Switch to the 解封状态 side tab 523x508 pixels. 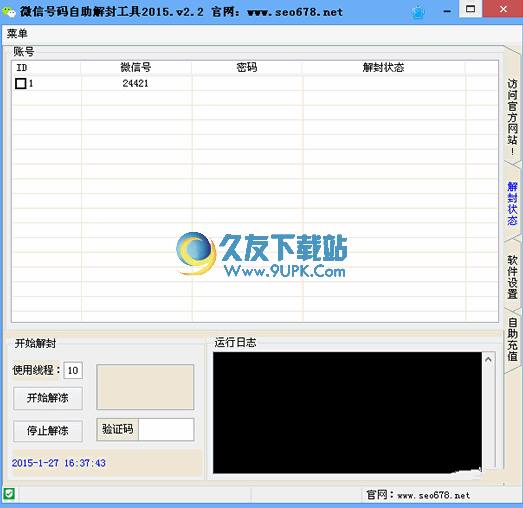pyautogui.click(x=512, y=203)
